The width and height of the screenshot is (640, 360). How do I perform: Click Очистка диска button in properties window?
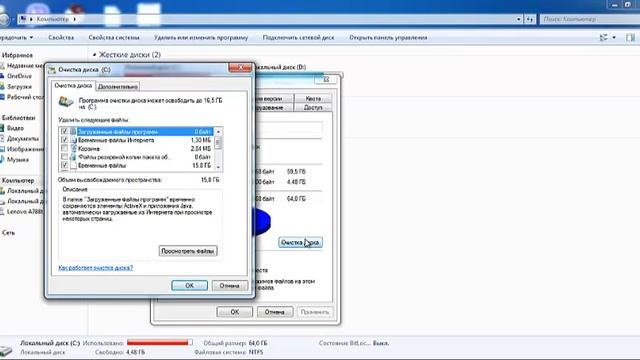tap(300, 242)
